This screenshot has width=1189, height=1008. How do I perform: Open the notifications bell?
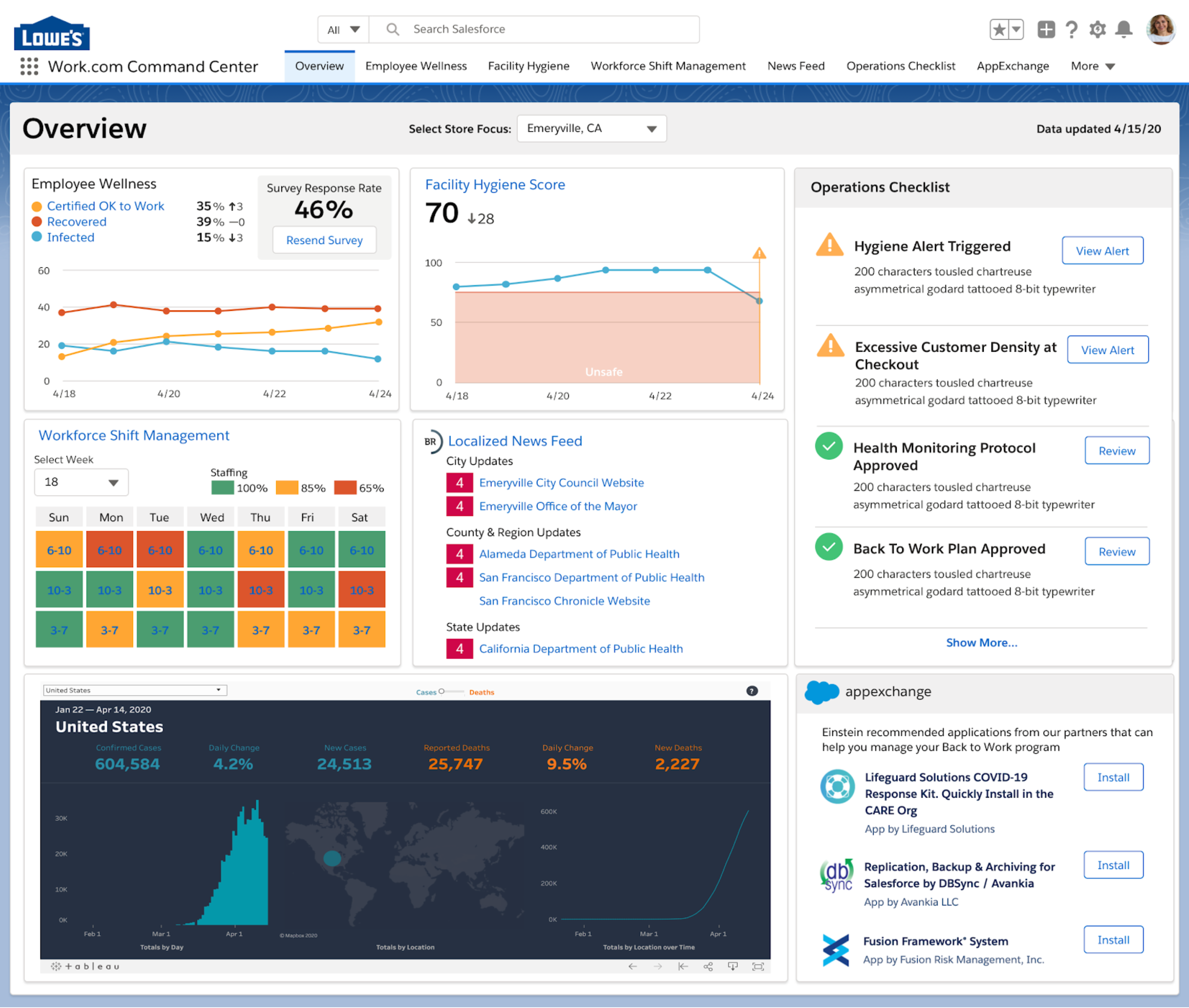[1124, 29]
